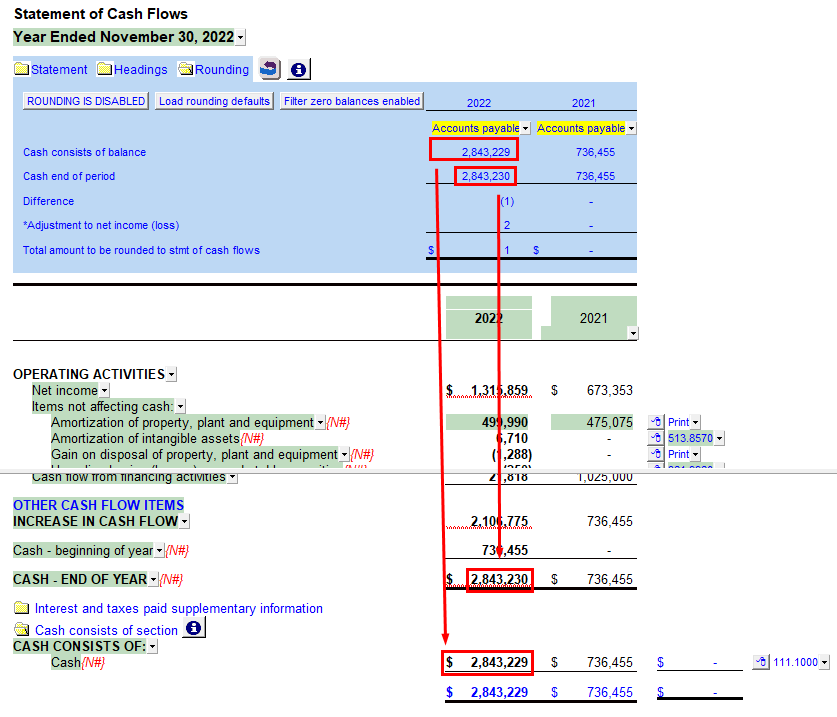Open Amortization of property, plant and equipment dropdown
837x717 pixels.
tap(320, 422)
